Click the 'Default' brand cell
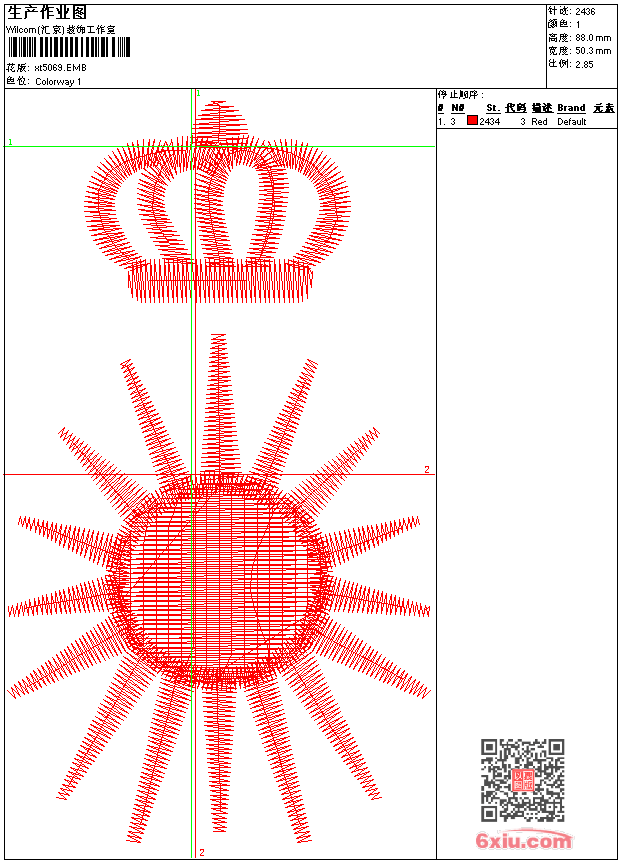The width and height of the screenshot is (620, 860). tap(572, 122)
